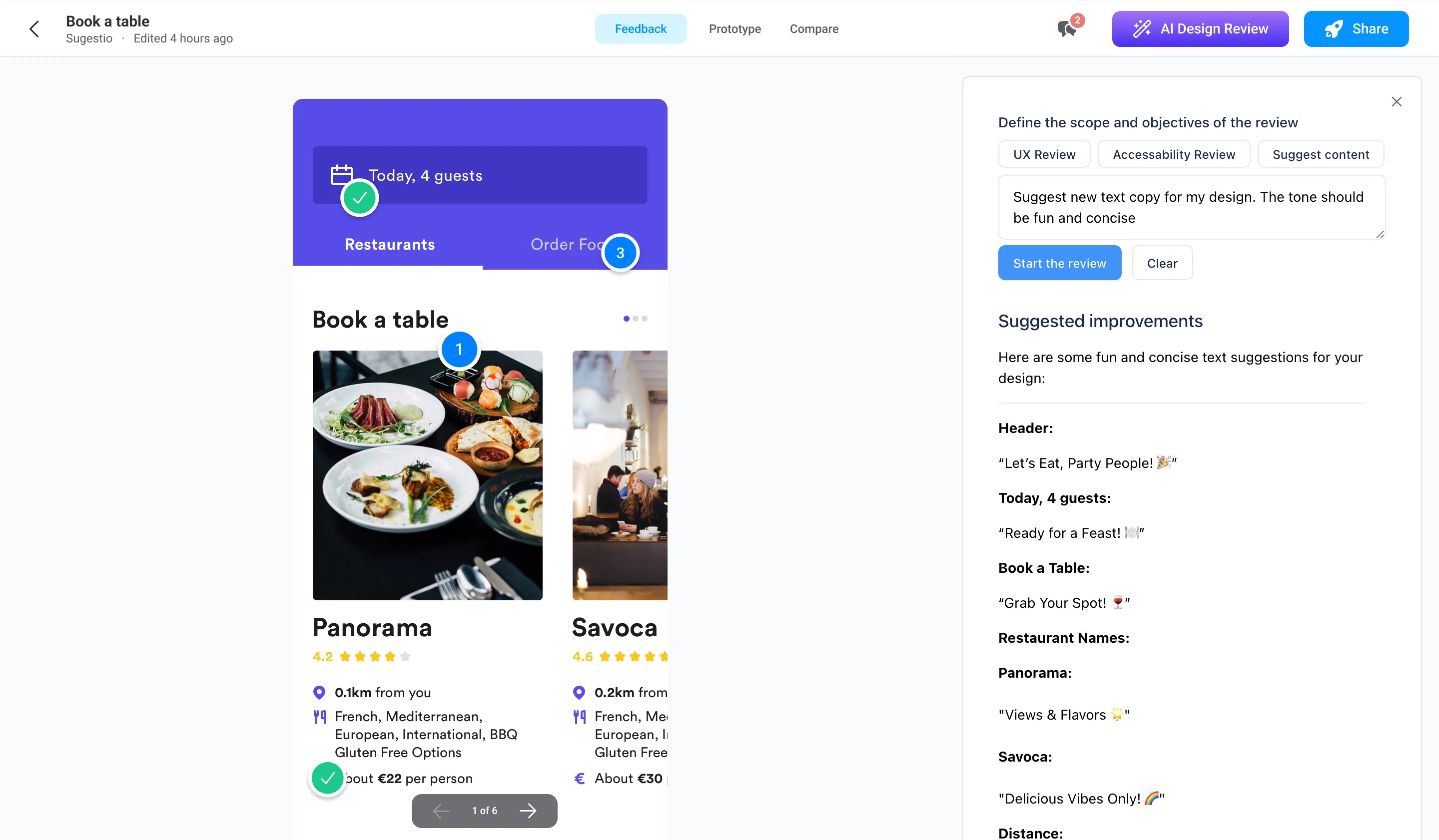This screenshot has width=1439, height=840.
Task: Click the Restaurants tab in the app
Action: [389, 244]
